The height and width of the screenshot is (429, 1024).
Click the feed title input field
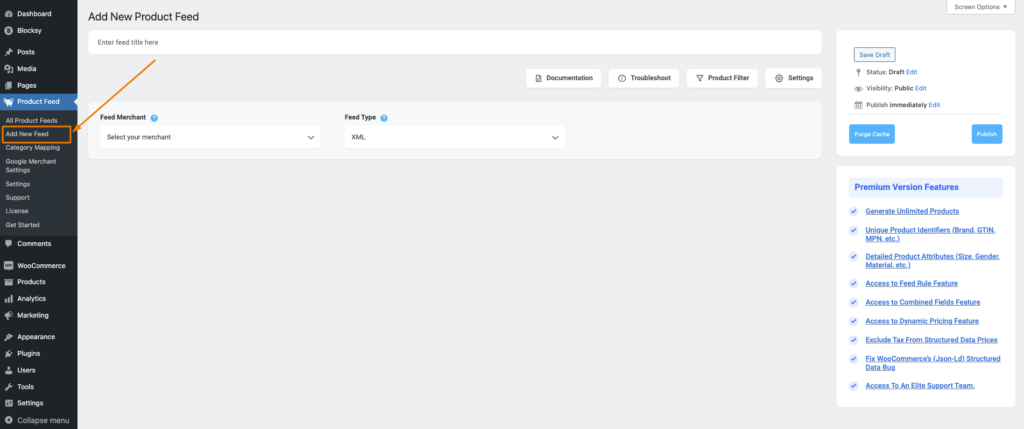pyautogui.click(x=455, y=42)
